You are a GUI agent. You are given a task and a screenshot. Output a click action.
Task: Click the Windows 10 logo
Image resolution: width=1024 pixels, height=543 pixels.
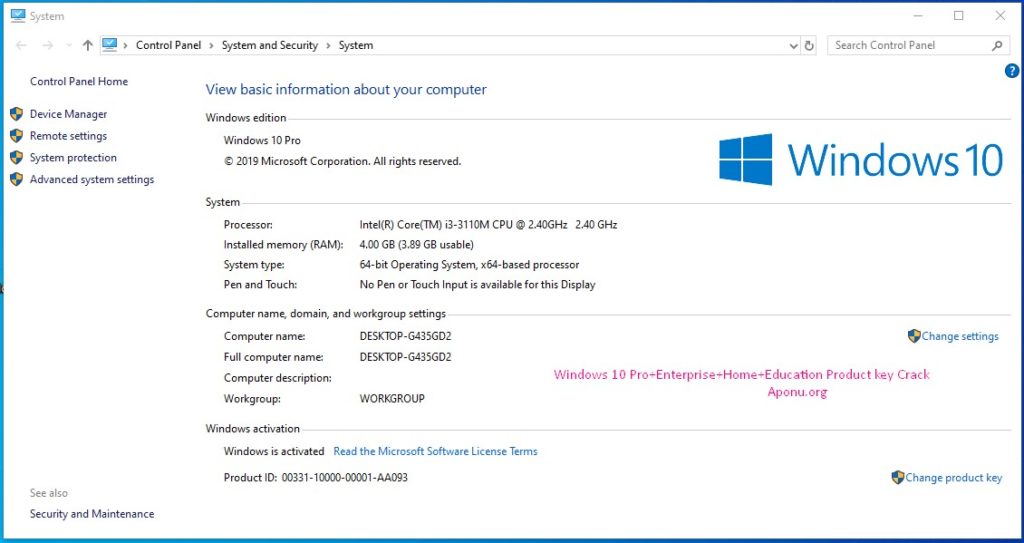[x=861, y=159]
